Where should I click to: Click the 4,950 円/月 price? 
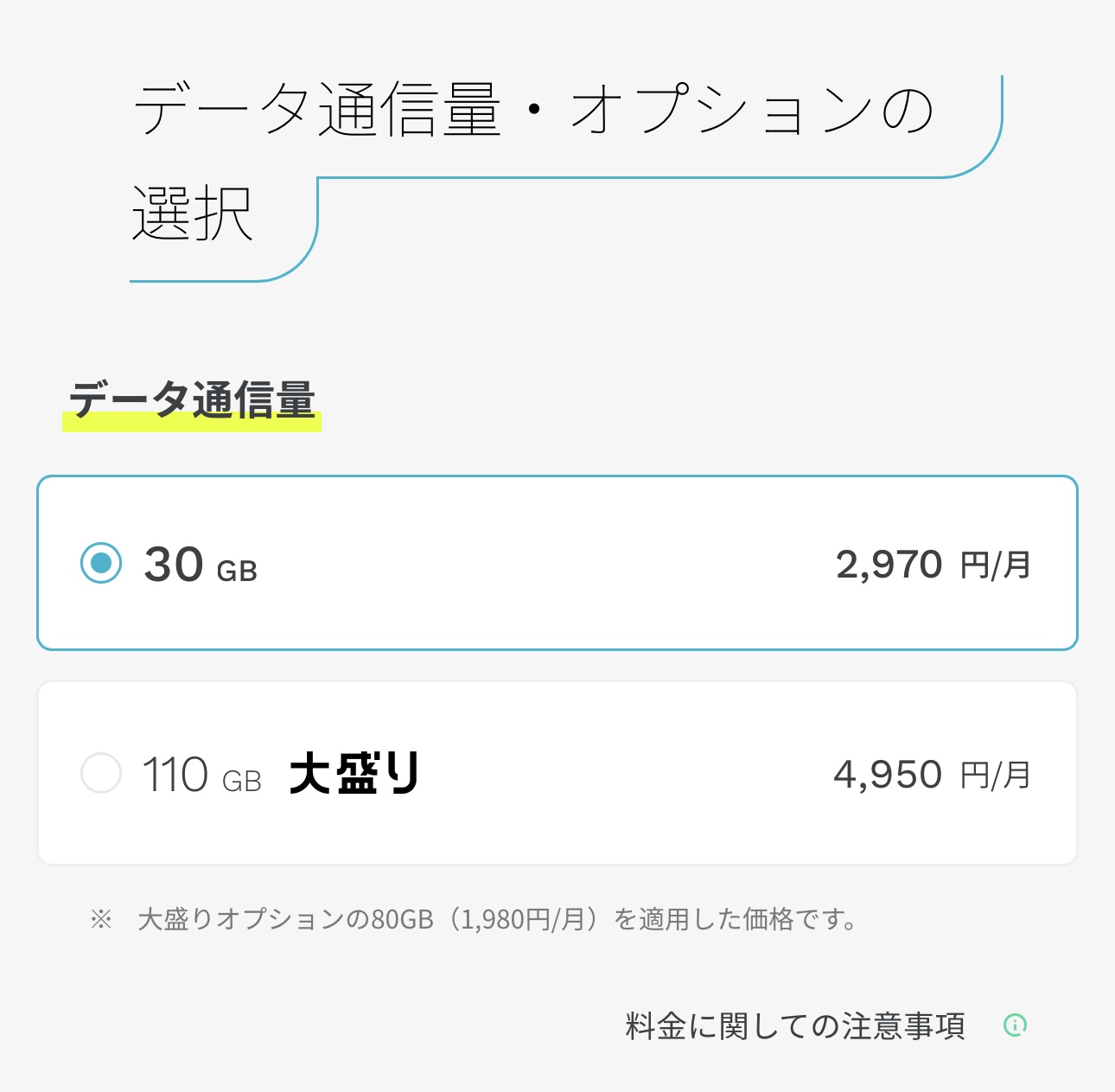pyautogui.click(x=932, y=775)
